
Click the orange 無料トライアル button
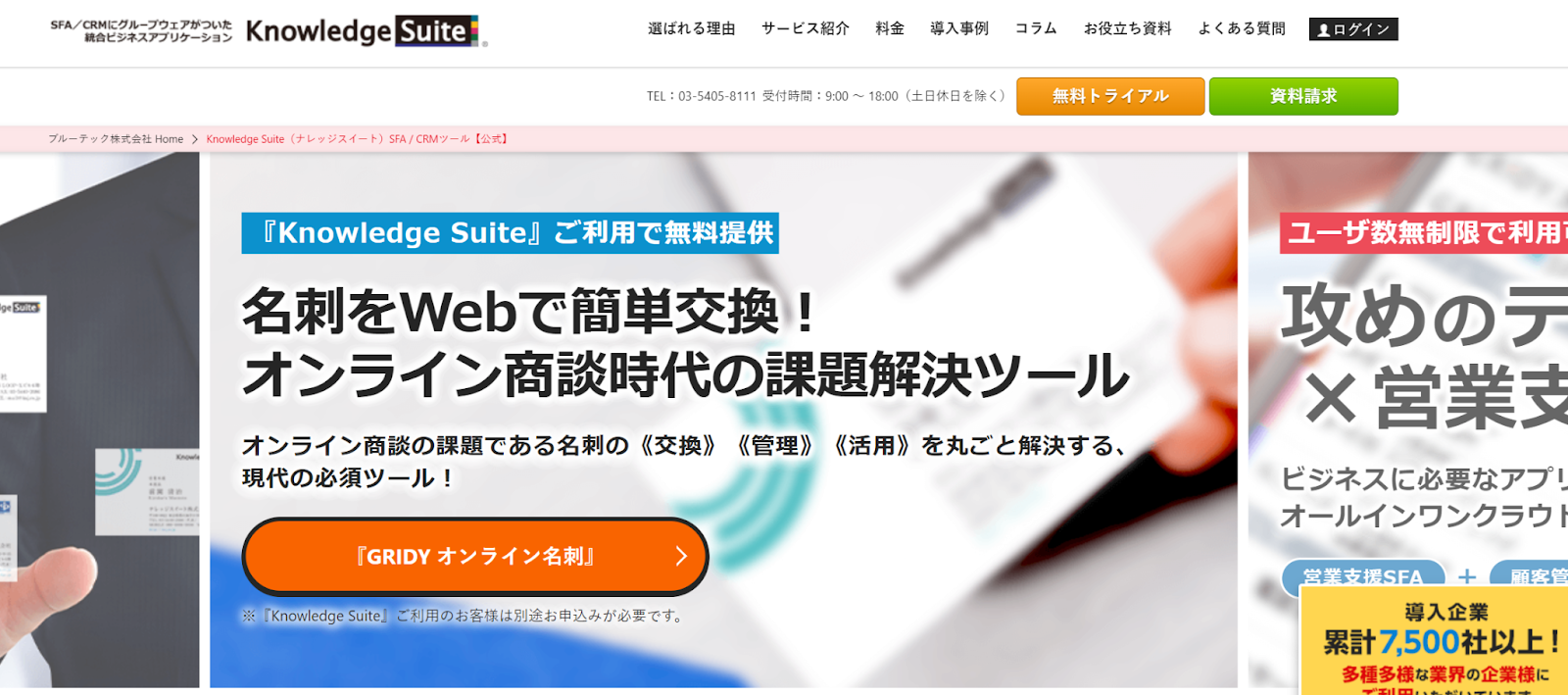1110,96
